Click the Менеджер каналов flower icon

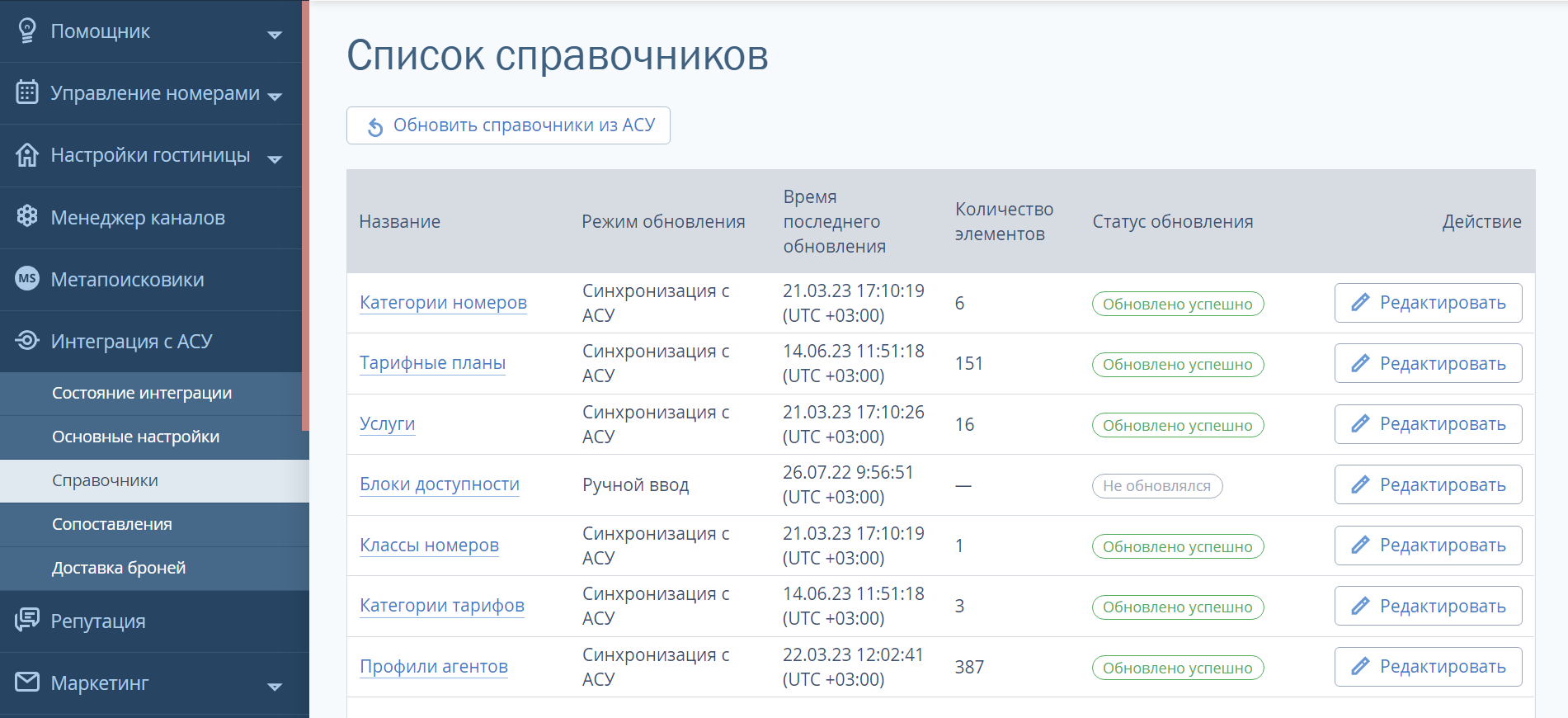26,216
